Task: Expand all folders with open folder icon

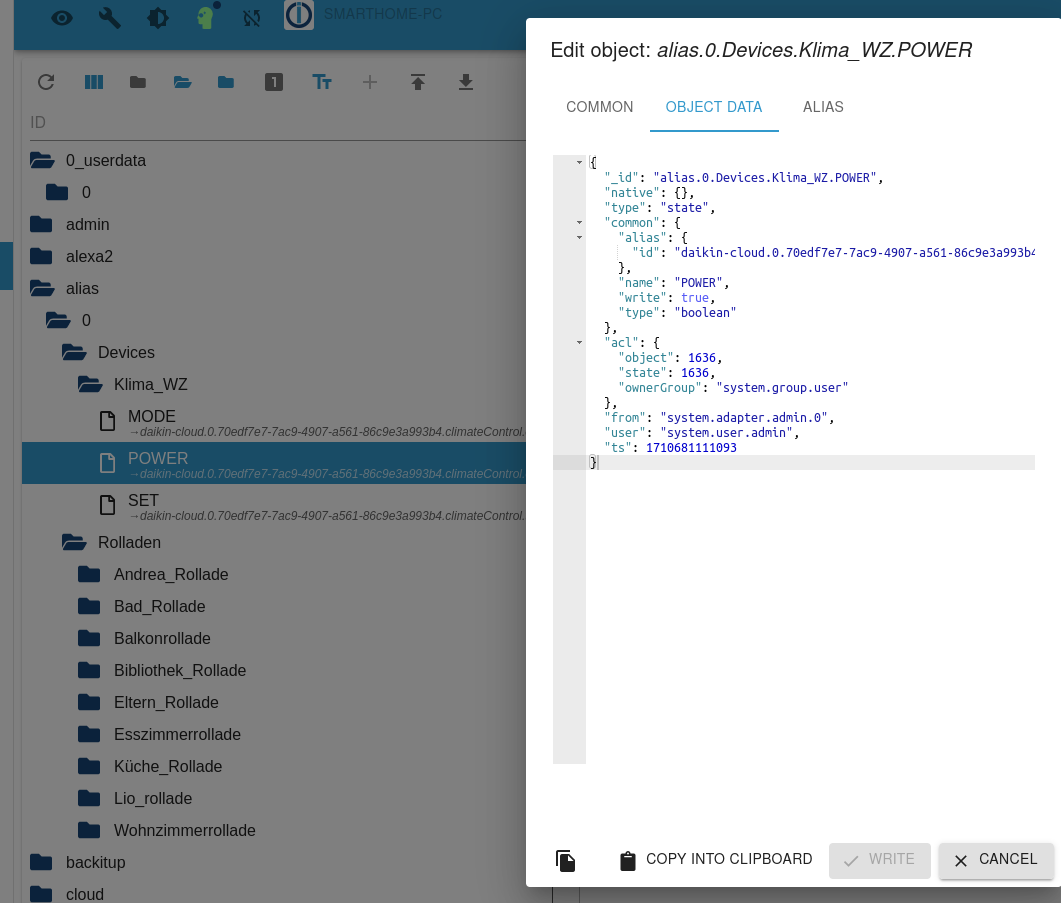Action: tap(182, 83)
